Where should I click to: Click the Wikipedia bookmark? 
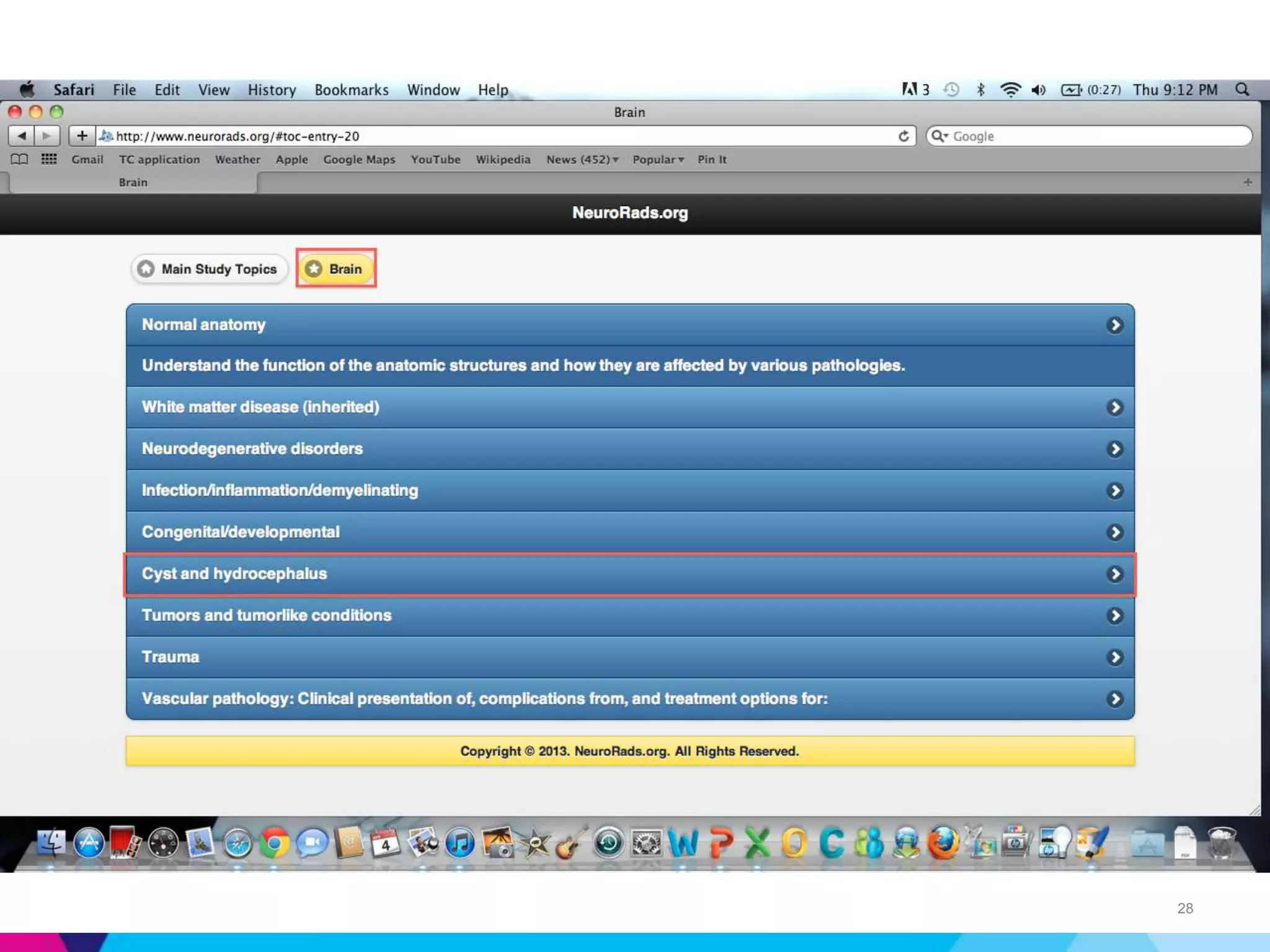(503, 159)
